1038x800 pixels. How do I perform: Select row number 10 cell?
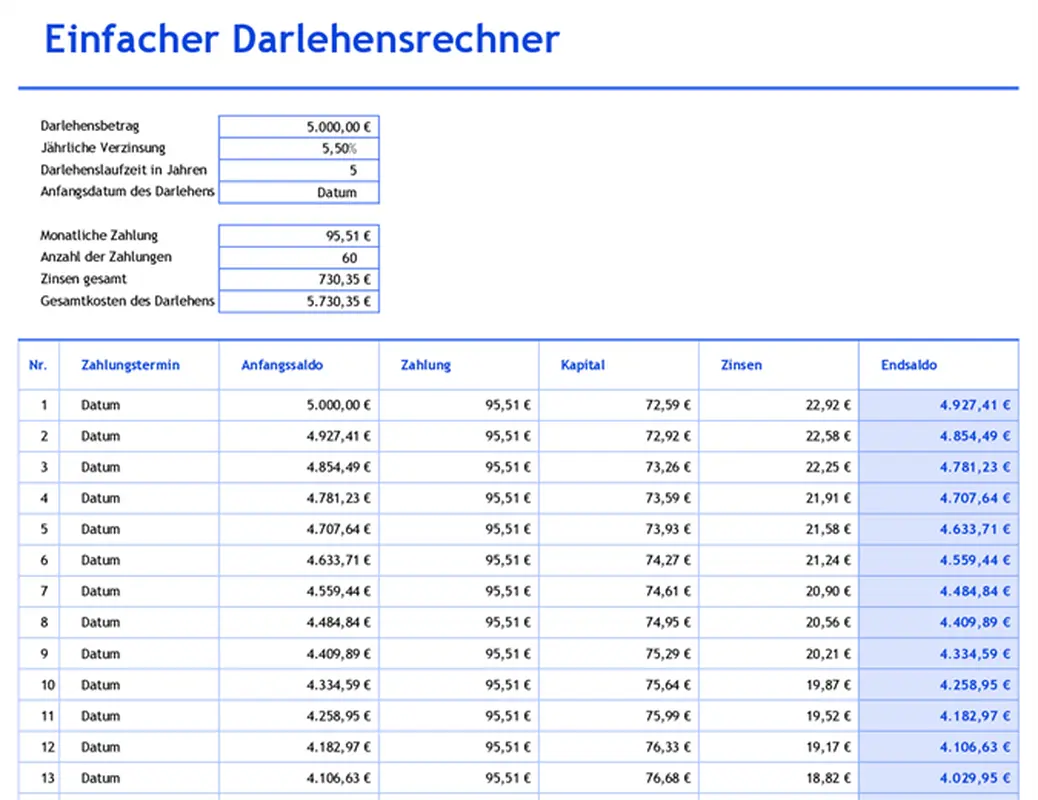coord(39,685)
